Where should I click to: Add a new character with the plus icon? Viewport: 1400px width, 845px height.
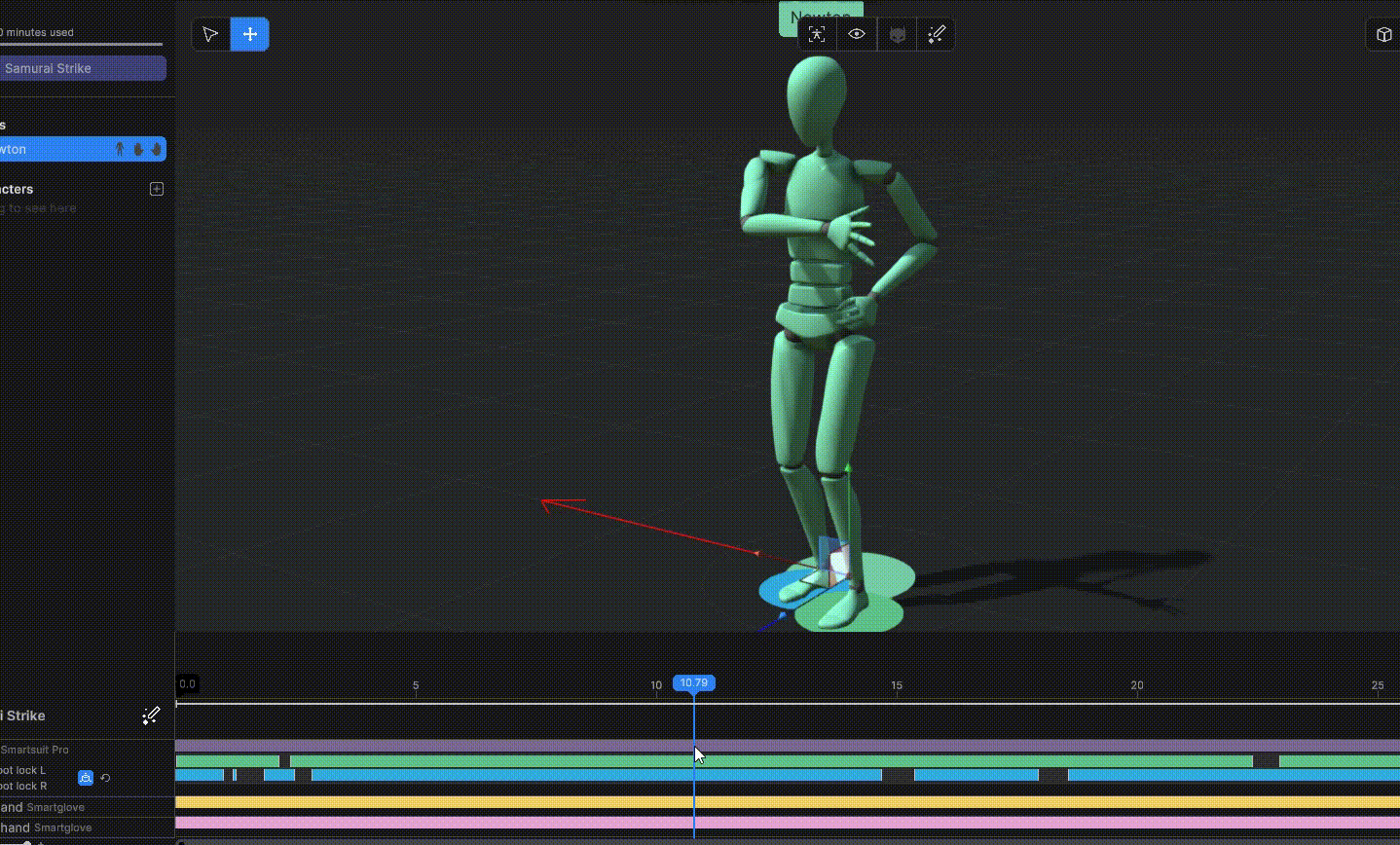157,189
